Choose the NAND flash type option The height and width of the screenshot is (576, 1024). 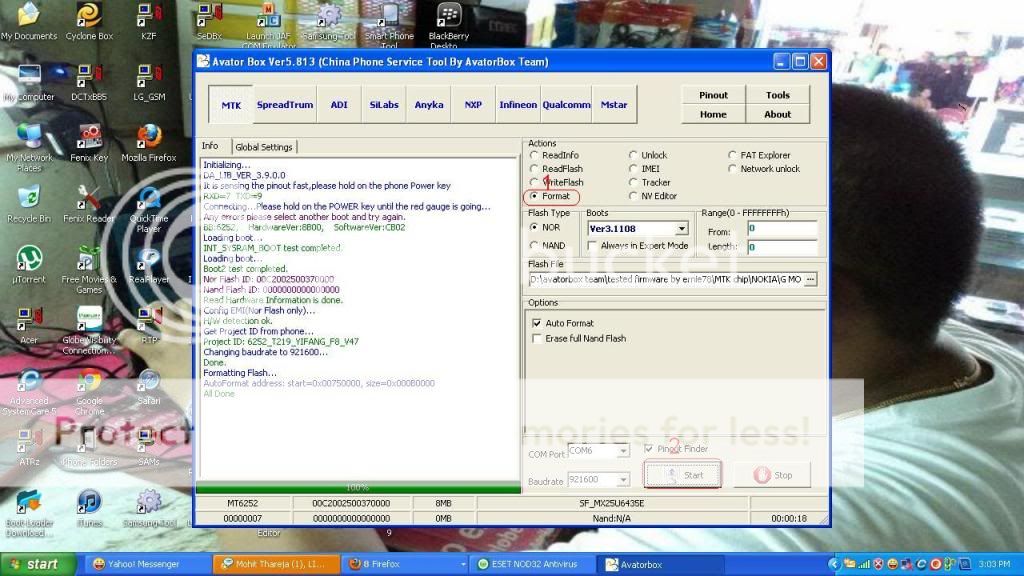(535, 246)
